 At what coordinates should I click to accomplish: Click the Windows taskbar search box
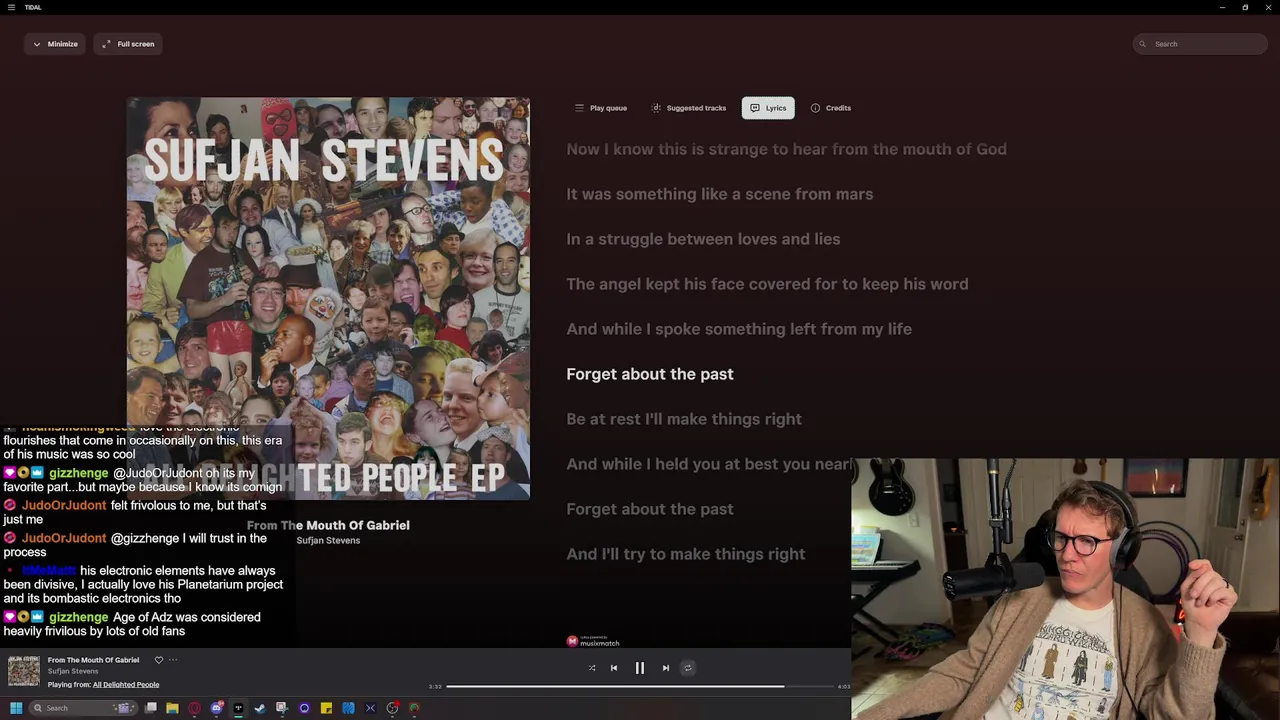[83, 708]
